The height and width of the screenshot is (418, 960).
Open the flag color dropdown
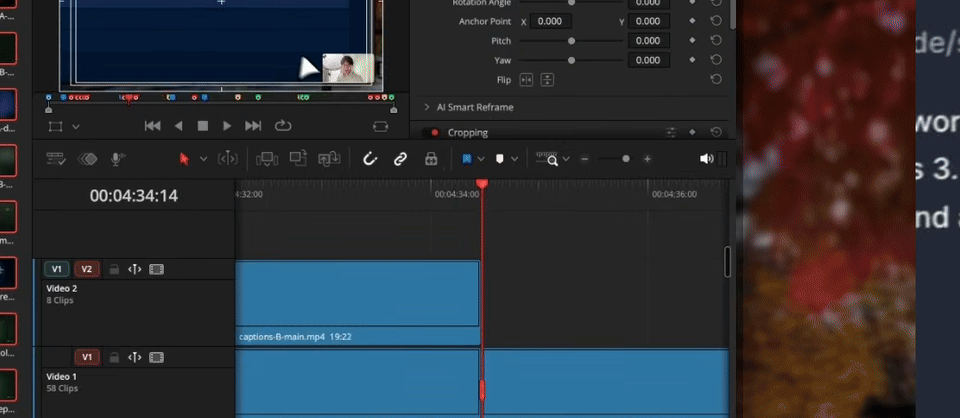point(481,159)
